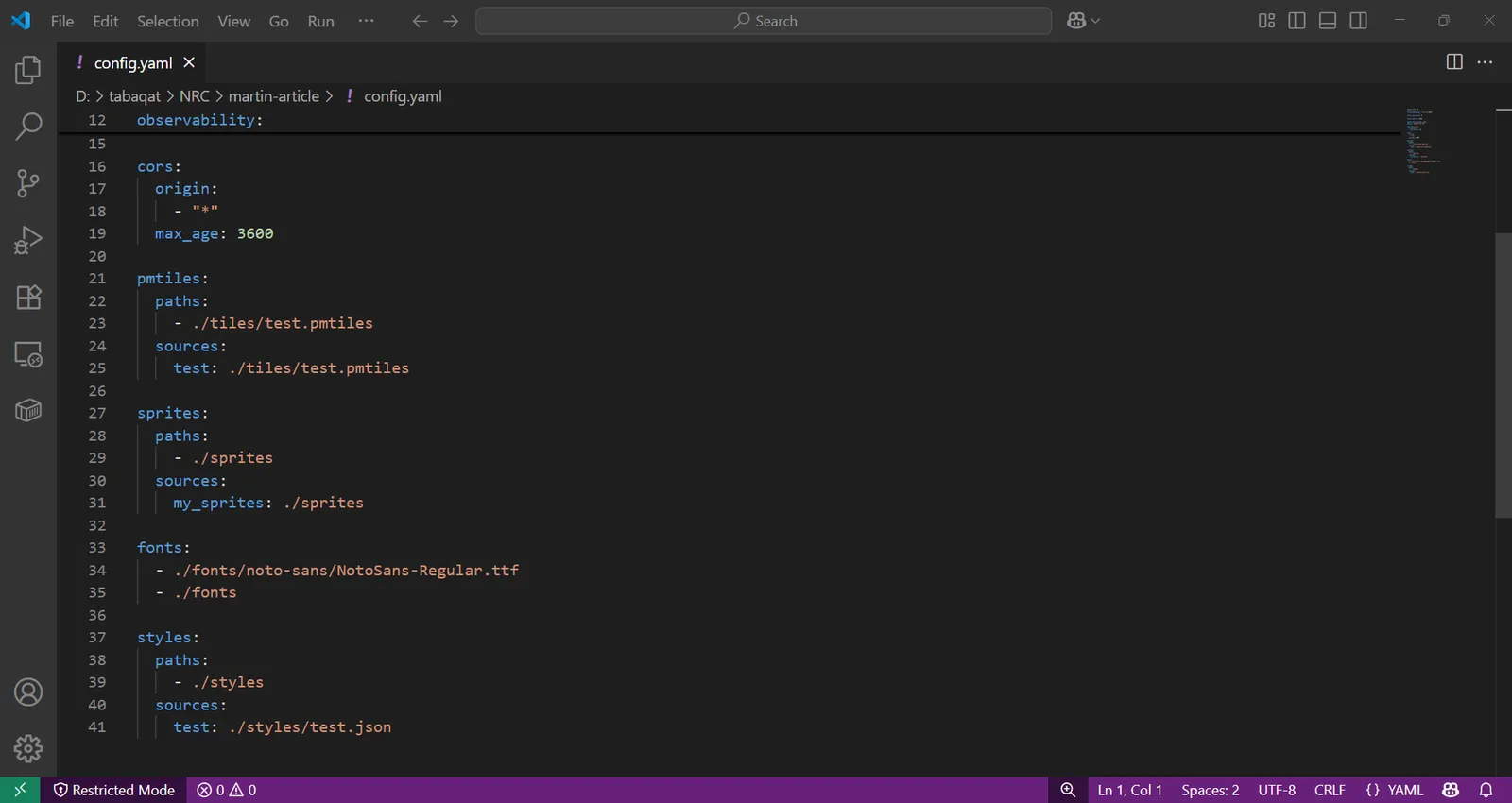Screen dimensions: 1512x803
Task: Click the VS Code logo icon
Action: 21,21
